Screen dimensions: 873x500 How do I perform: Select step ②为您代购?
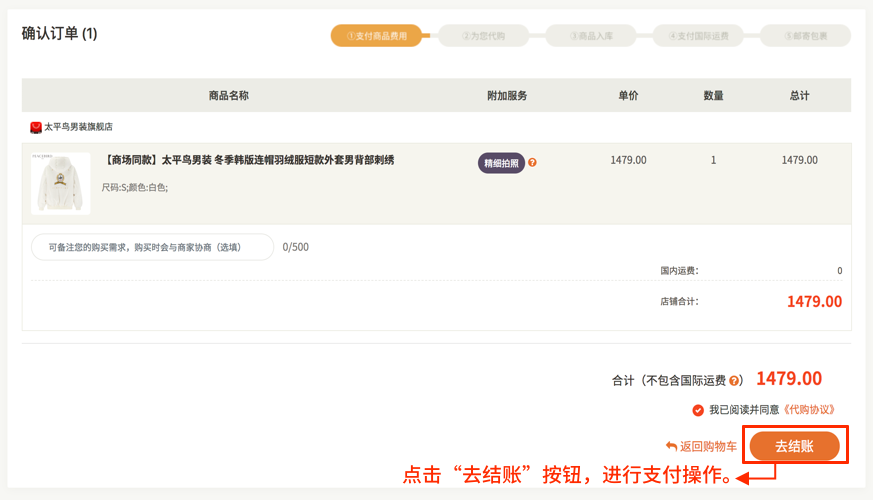483,36
